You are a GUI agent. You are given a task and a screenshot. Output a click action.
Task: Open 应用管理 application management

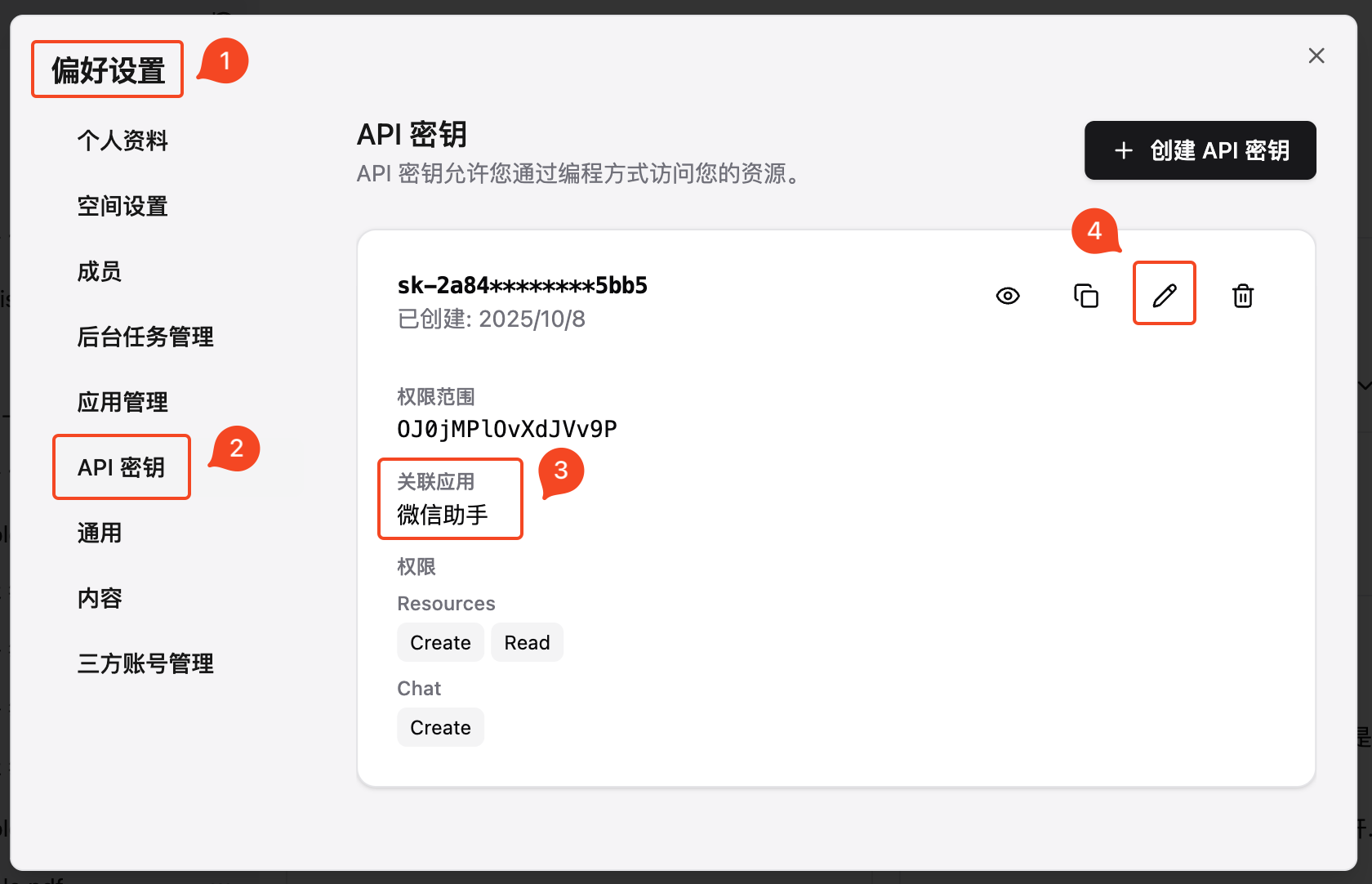[x=122, y=402]
